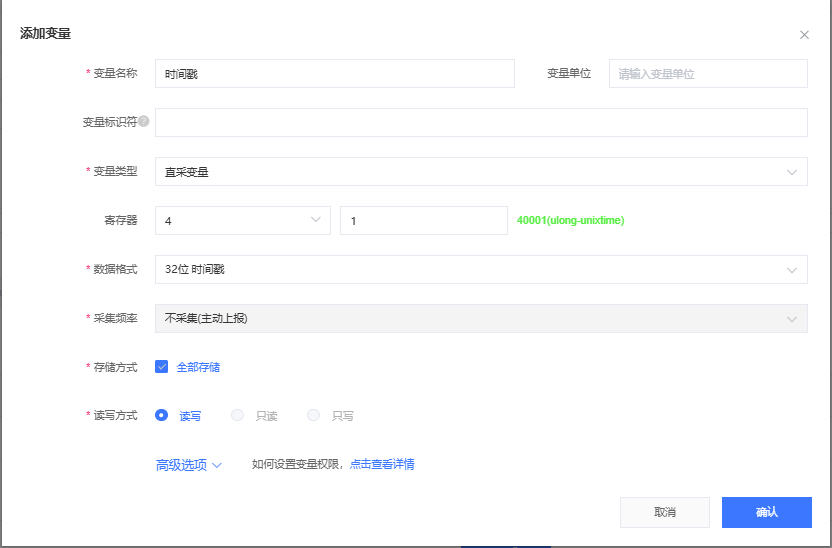This screenshot has height=548, width=832.
Task: Click the green 40001(ulong-unixtime) address text
Action: 570,220
